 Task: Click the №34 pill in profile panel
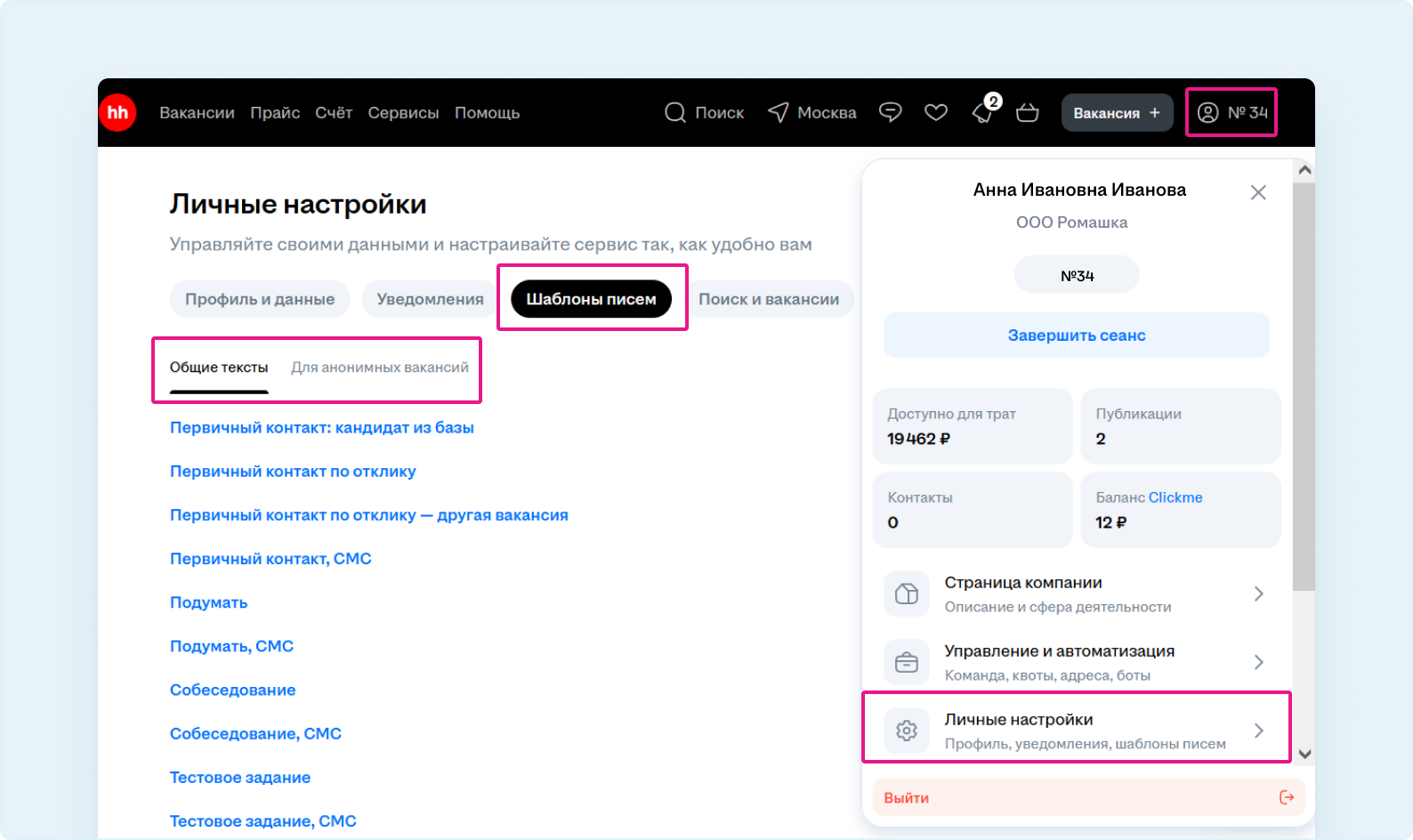[1077, 276]
